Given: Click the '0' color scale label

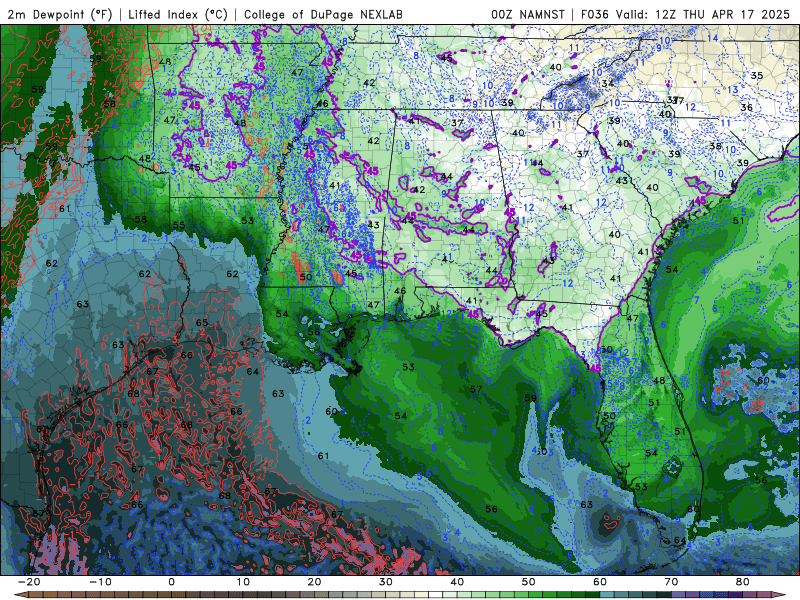Looking at the screenshot, I should (171, 582).
